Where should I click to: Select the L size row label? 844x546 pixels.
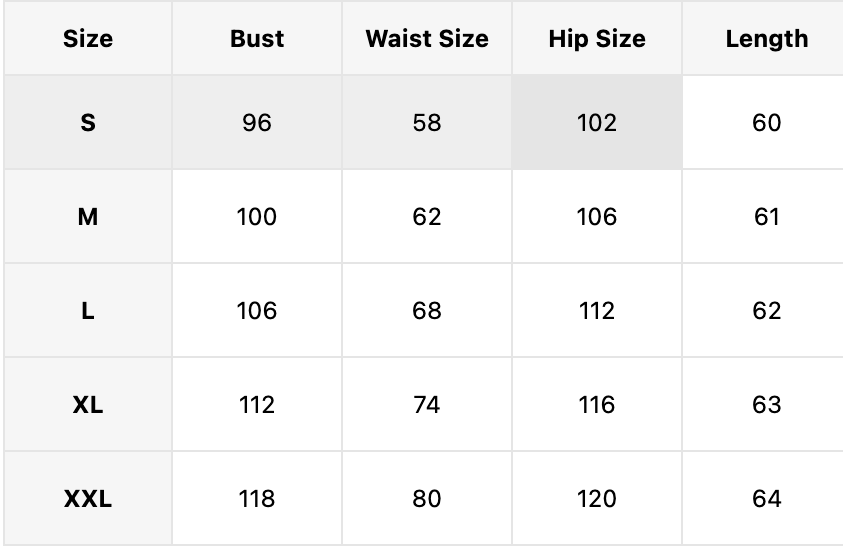[x=88, y=310]
